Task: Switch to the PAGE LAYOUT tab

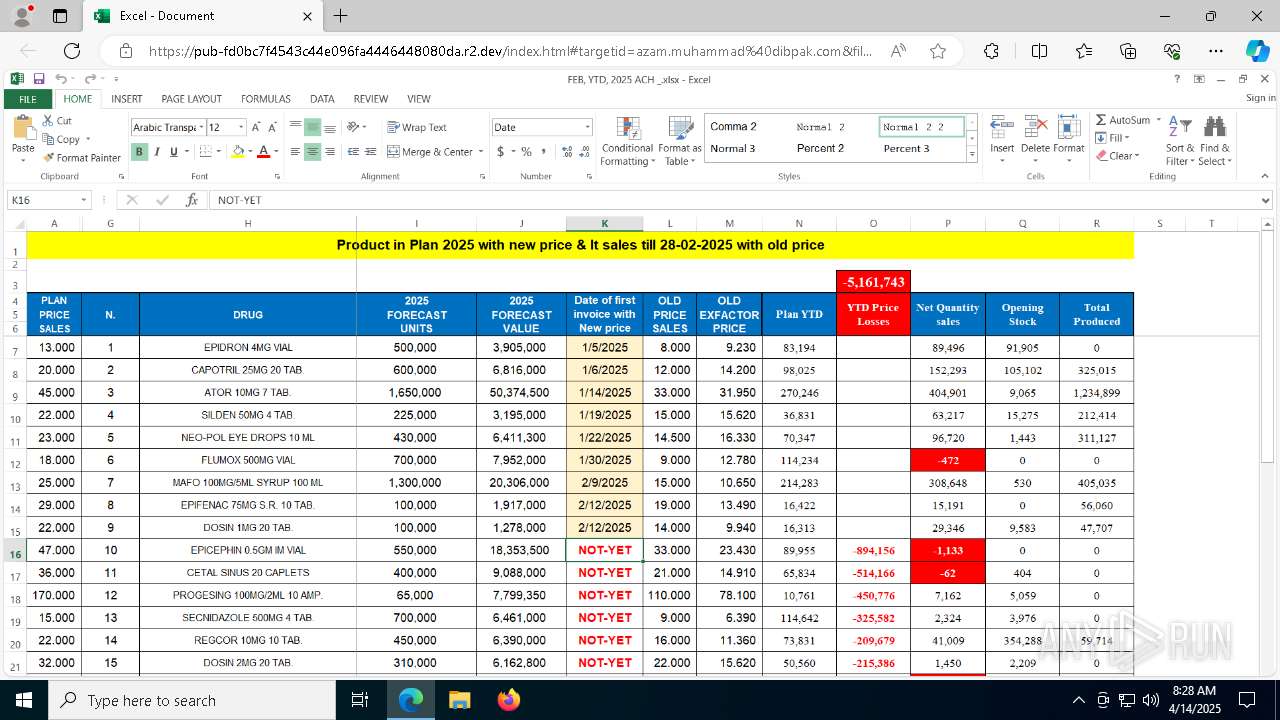Action: [191, 99]
